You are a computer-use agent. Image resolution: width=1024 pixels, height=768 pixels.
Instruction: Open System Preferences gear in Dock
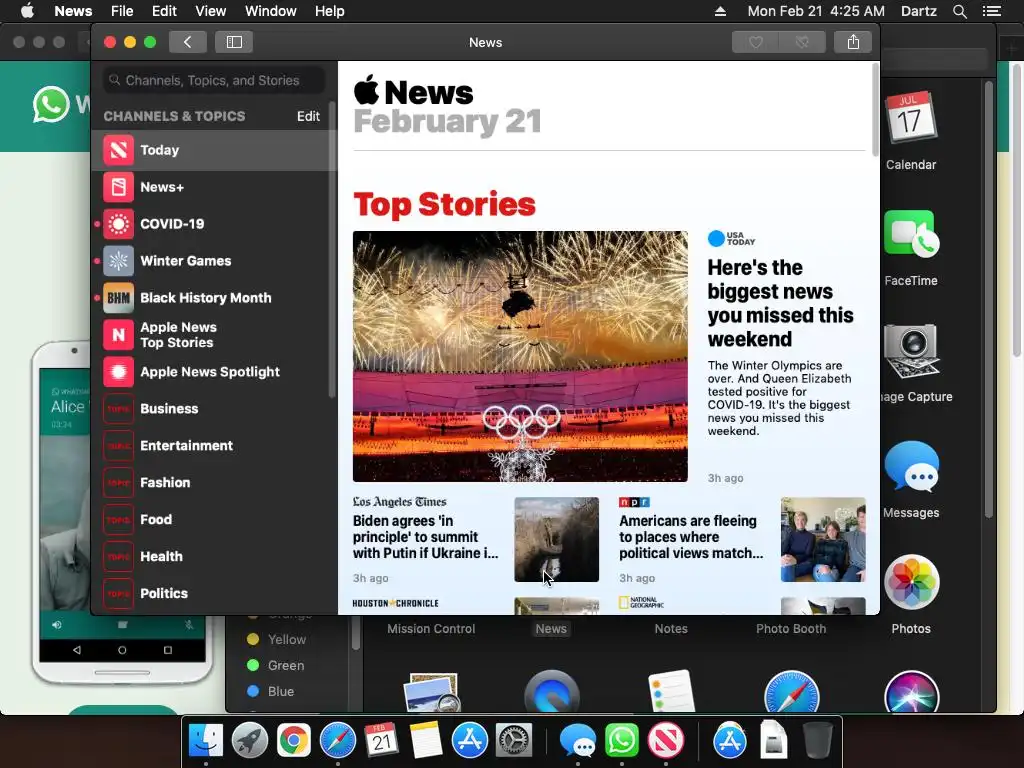tap(513, 741)
